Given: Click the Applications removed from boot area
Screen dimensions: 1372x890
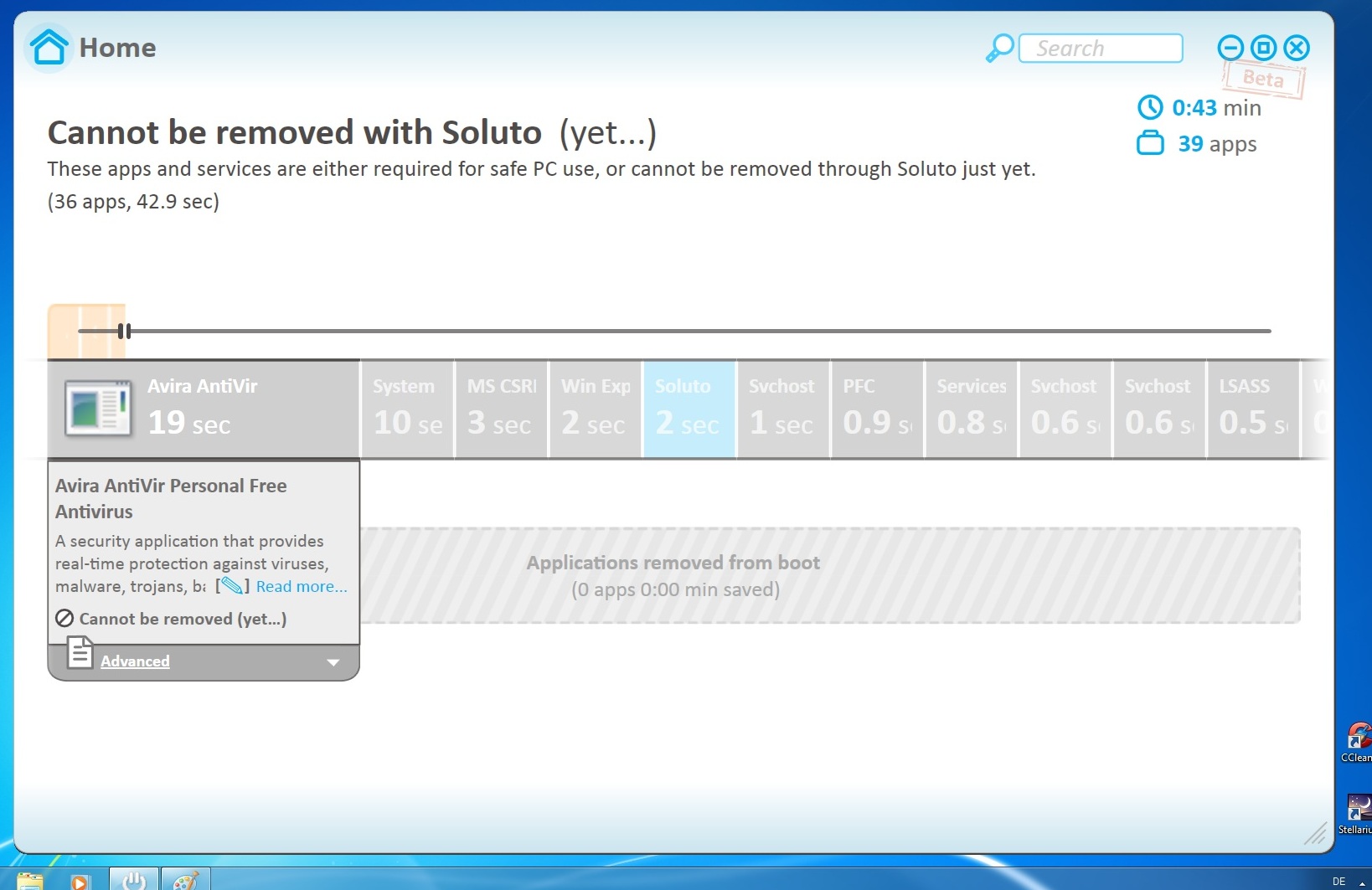Looking at the screenshot, I should coord(830,576).
